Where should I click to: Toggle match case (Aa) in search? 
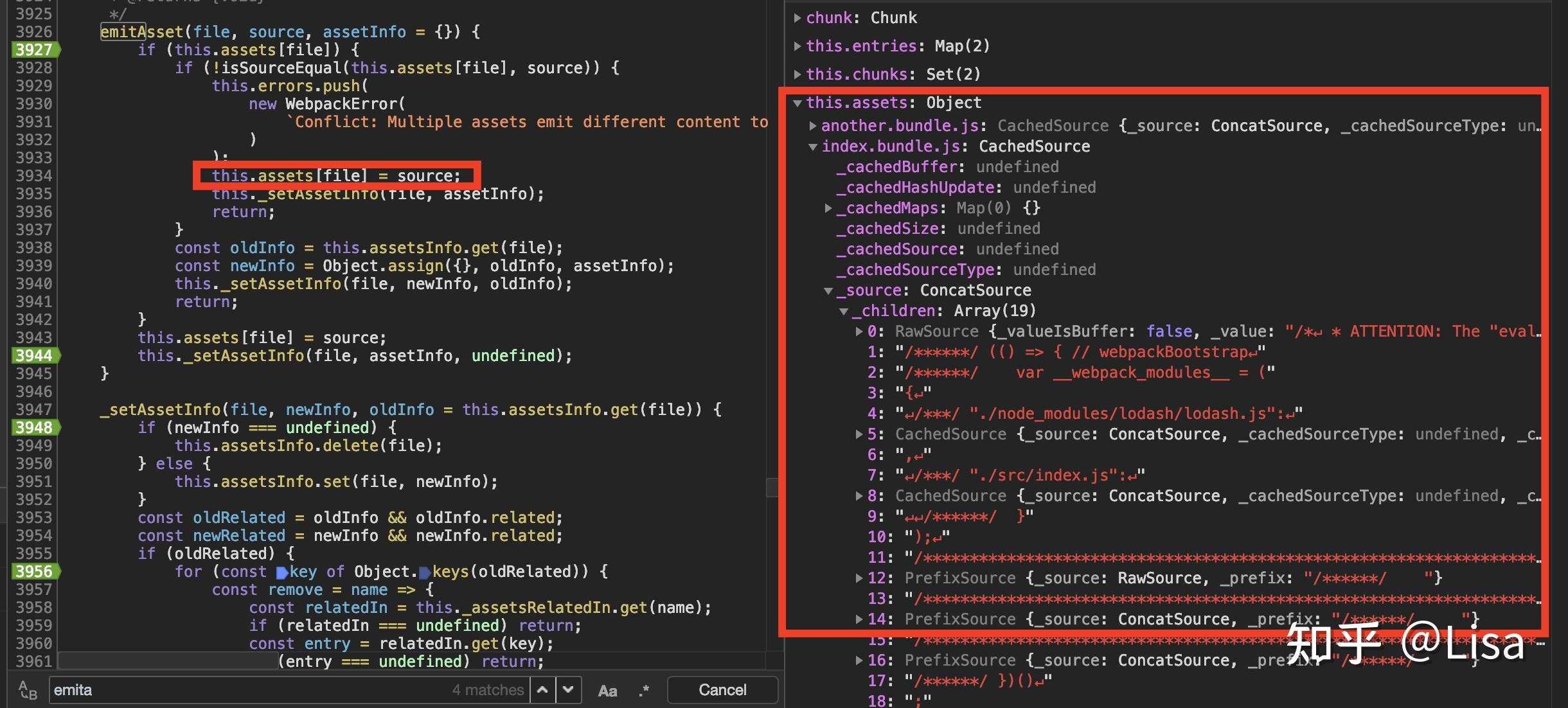tap(607, 691)
